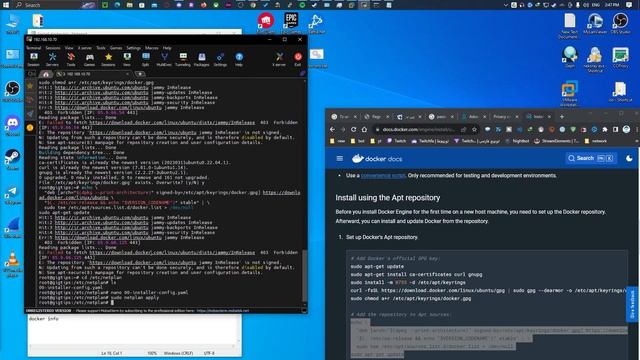Open the Games icon in MobaXterm toolbar
This screenshot has width=640, height=360.
(89, 59)
